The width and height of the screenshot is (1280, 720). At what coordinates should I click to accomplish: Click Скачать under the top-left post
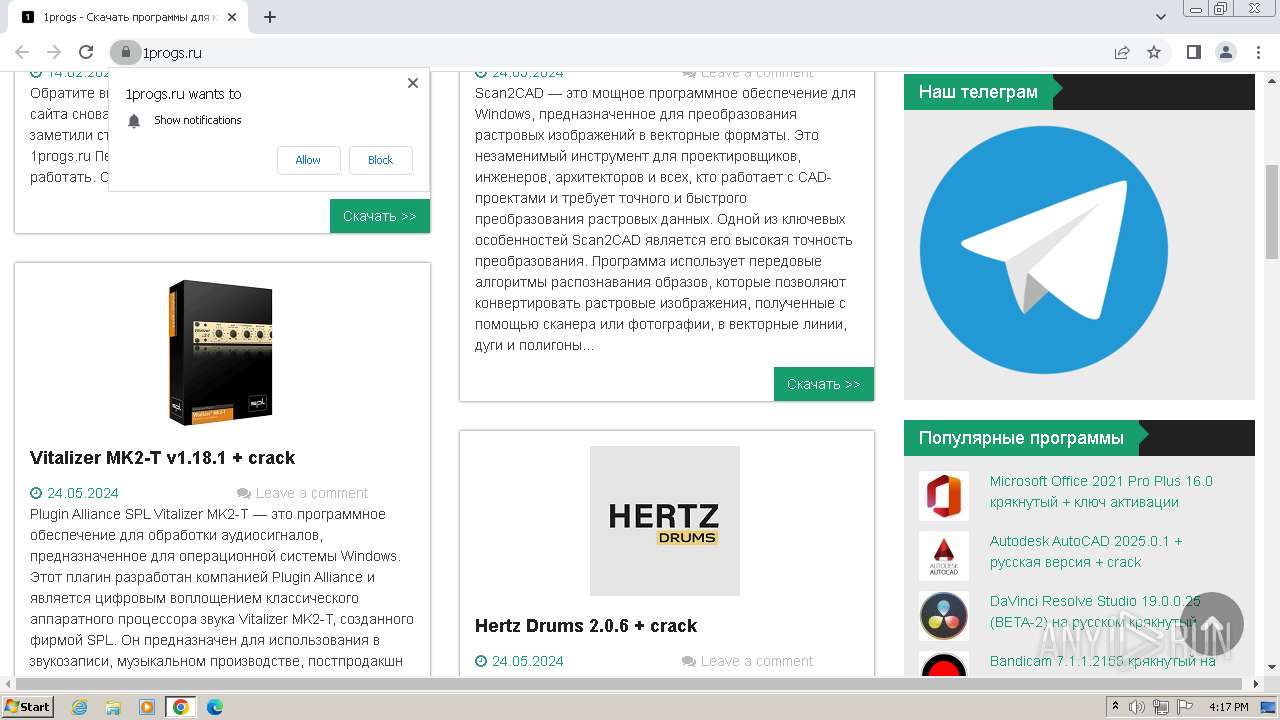click(380, 216)
